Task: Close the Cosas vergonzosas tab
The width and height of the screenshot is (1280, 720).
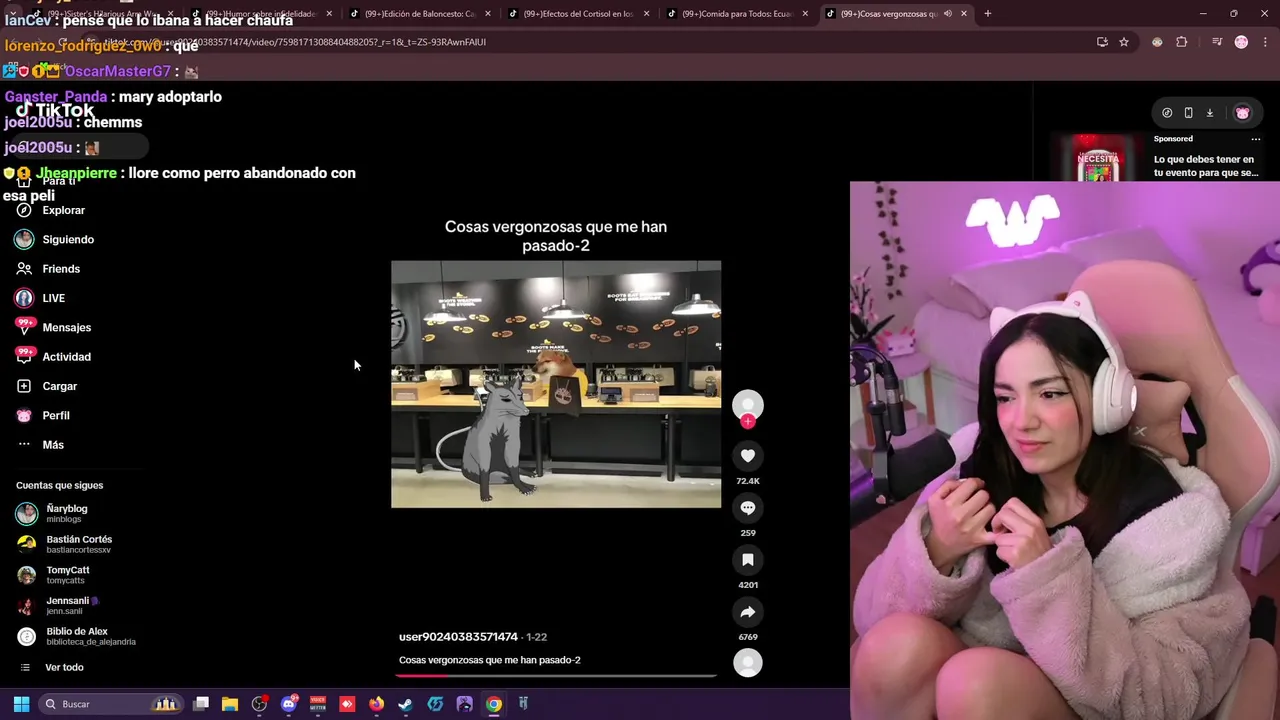Action: coord(964,14)
